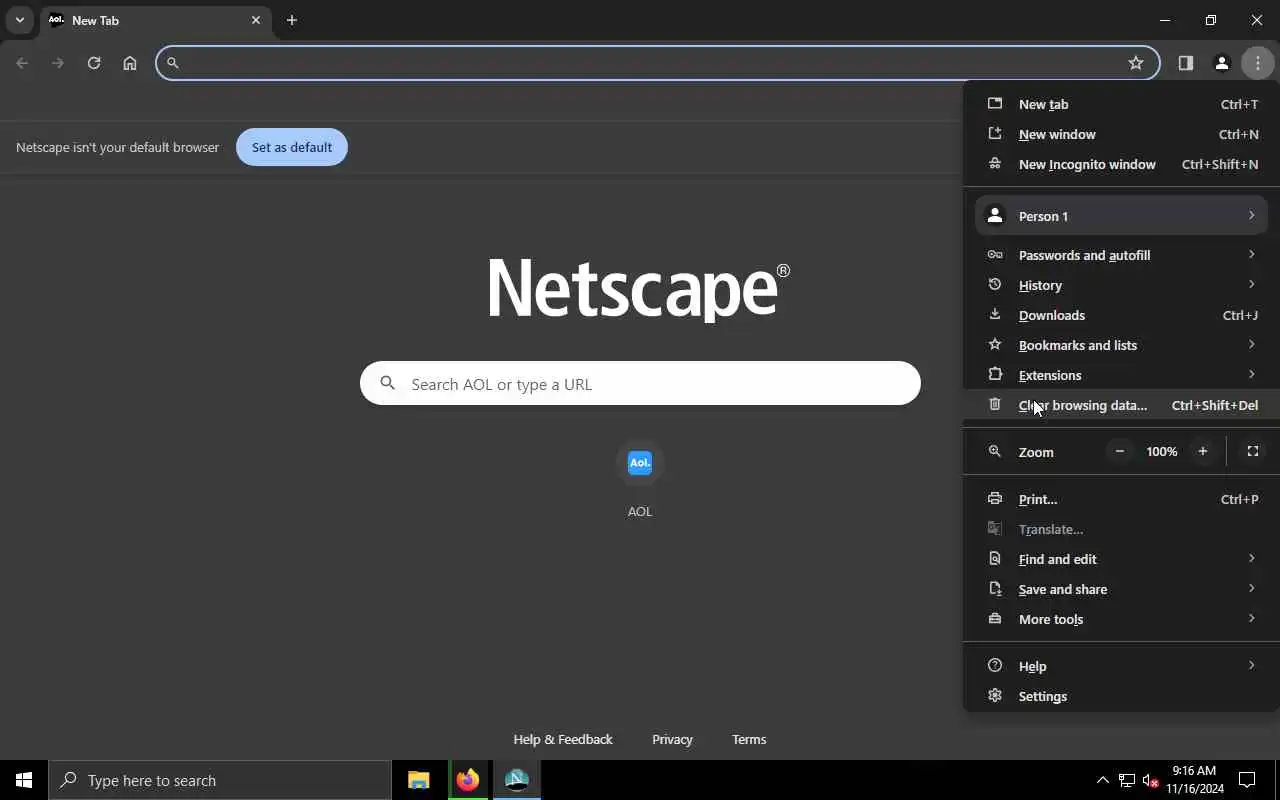Expand the Person 1 profile submenu

[1122, 216]
